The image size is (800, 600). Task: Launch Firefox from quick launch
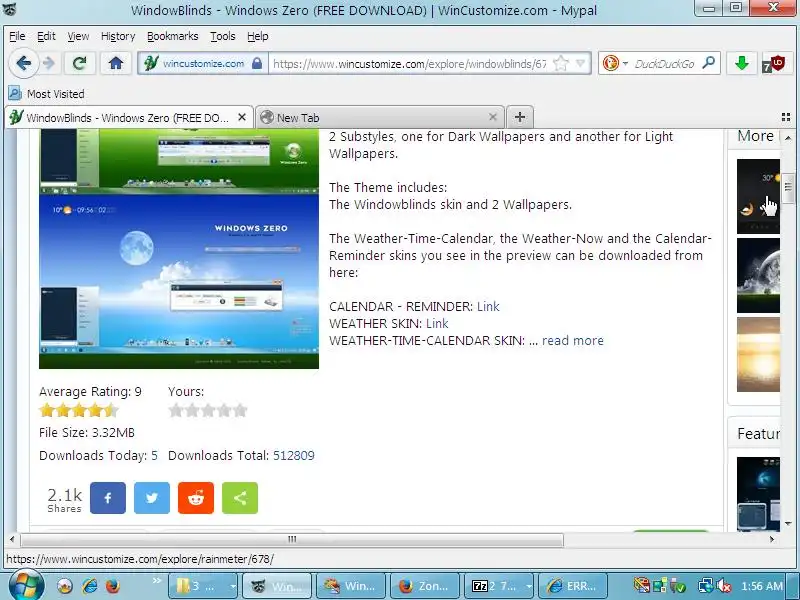coord(113,586)
